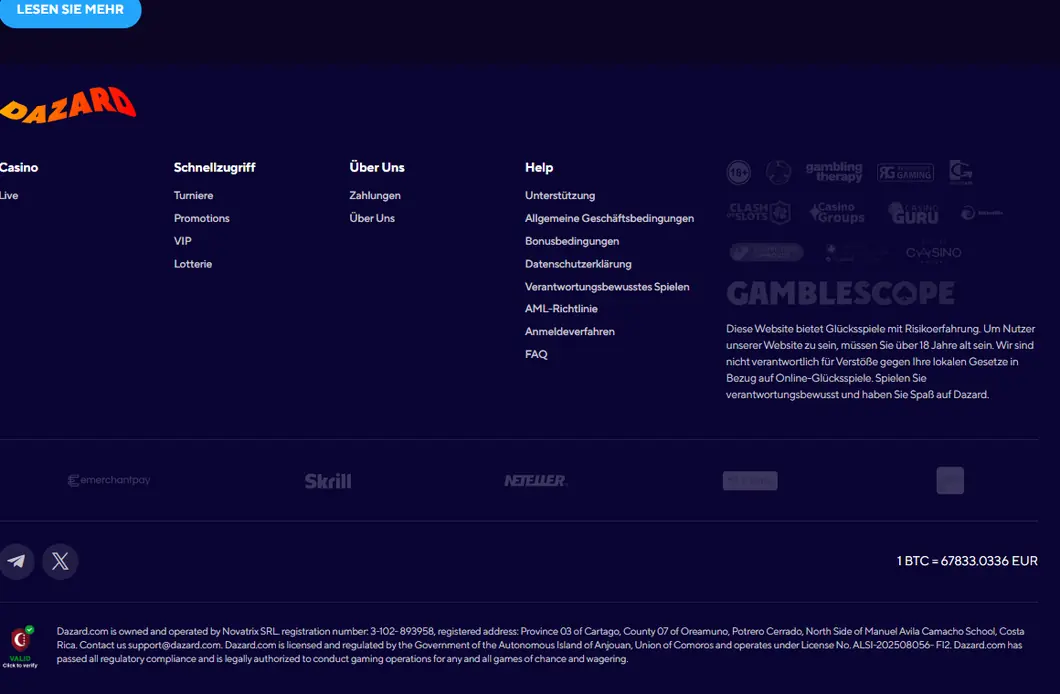Screen dimensions: 1060x694
Task: Click the Clash of Slots logo
Action: click(758, 212)
